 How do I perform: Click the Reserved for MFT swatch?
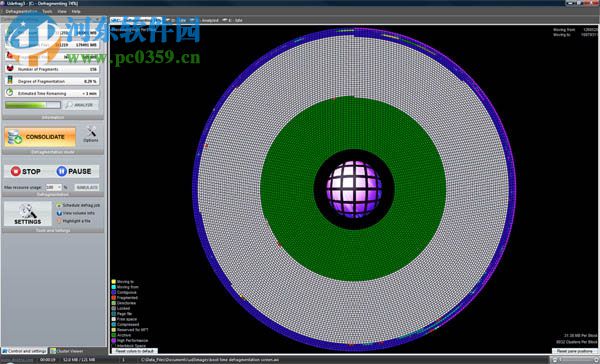coord(114,330)
